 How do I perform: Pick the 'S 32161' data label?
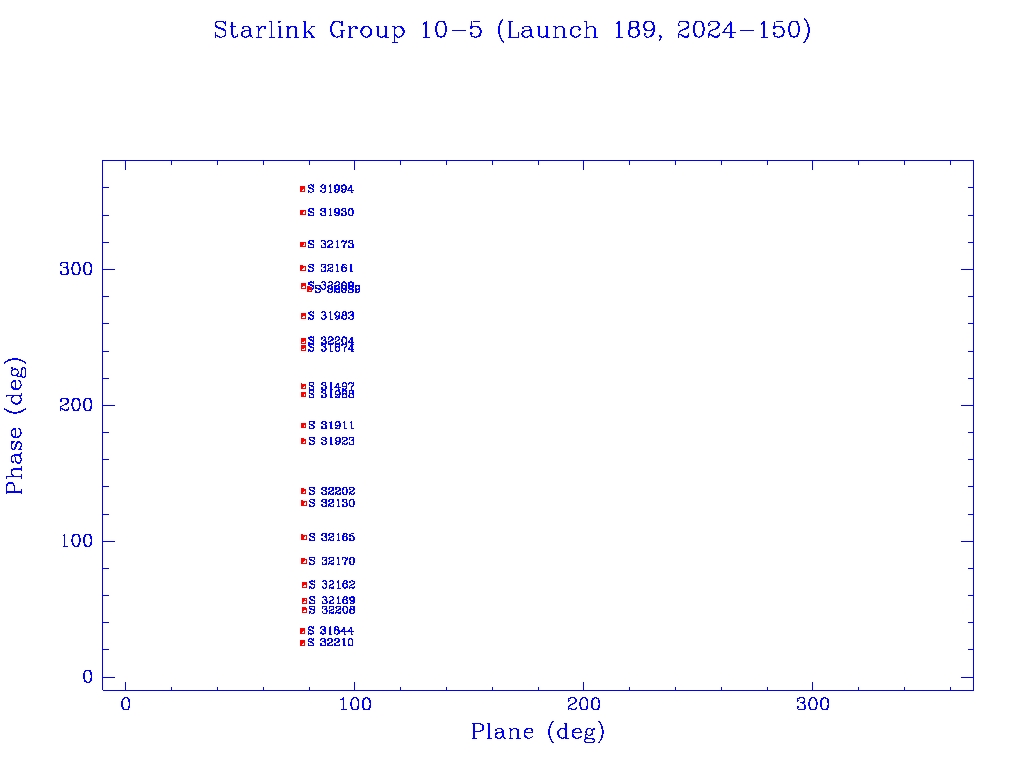pyautogui.click(x=330, y=268)
